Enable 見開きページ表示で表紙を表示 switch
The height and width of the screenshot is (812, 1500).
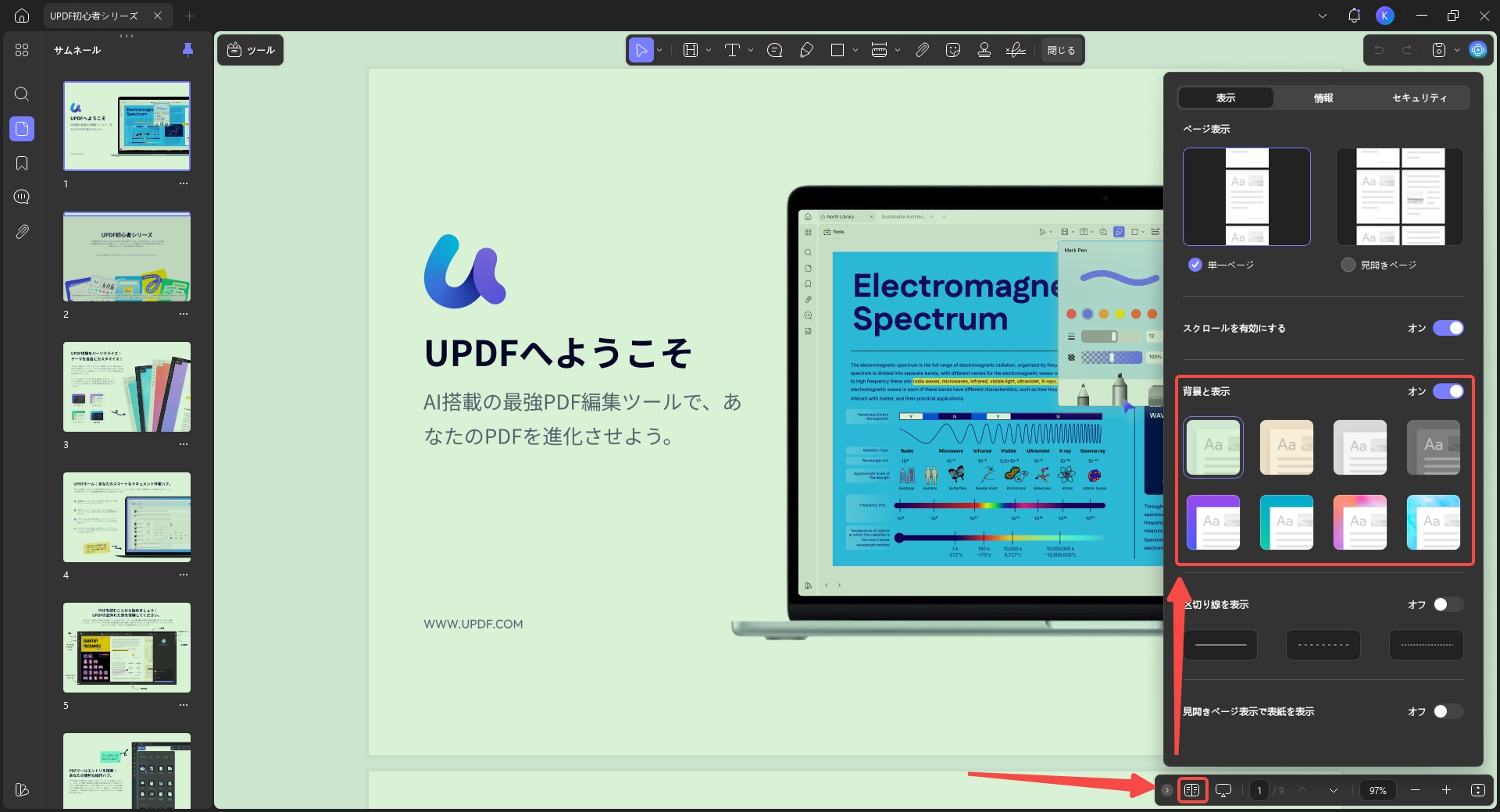click(1448, 711)
